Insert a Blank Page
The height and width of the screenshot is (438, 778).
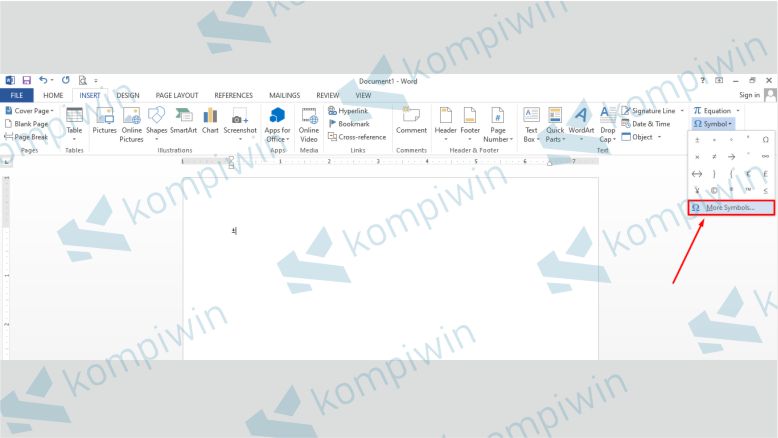(27, 124)
